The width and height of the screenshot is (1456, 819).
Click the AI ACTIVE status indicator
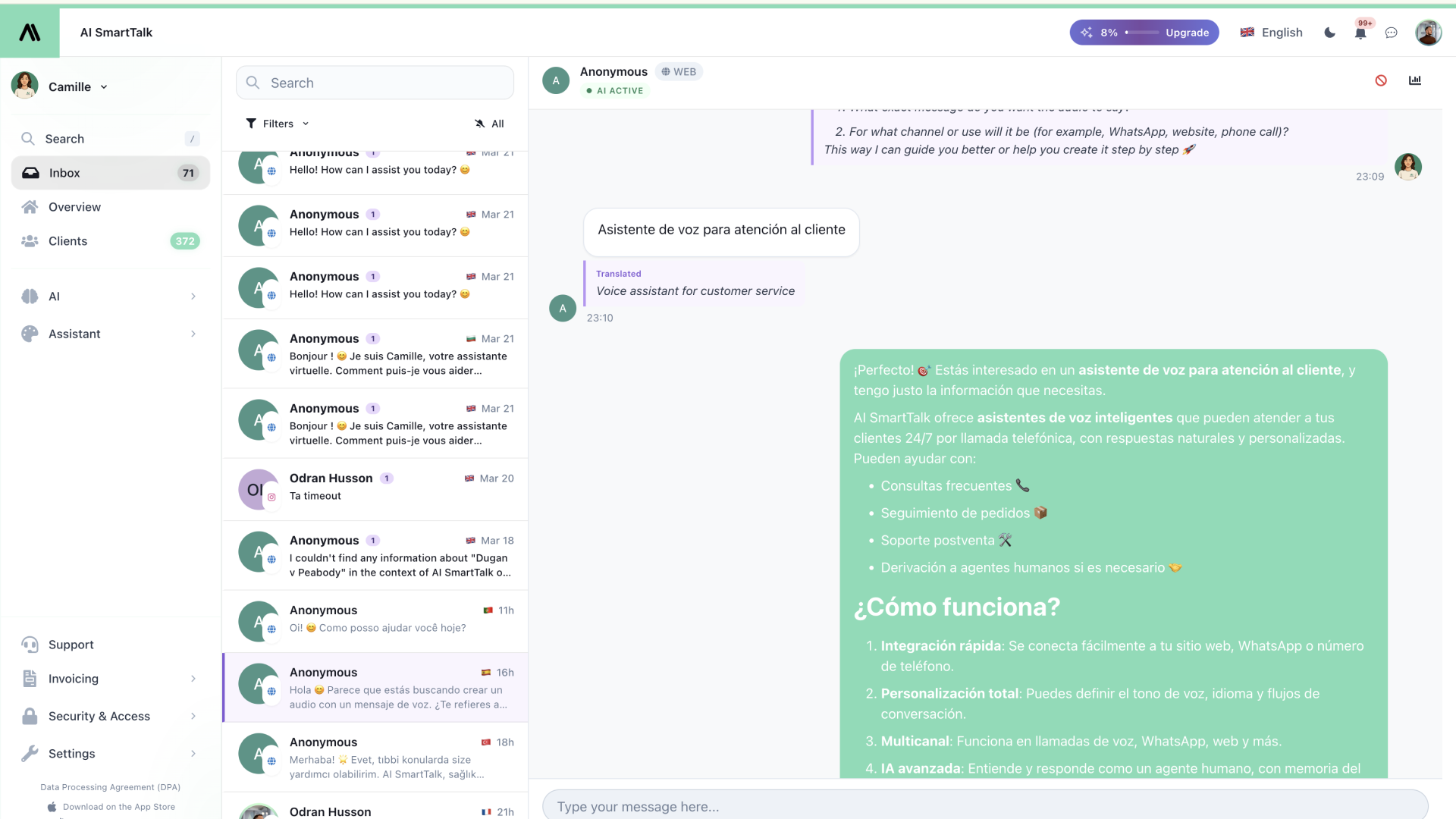tap(614, 90)
